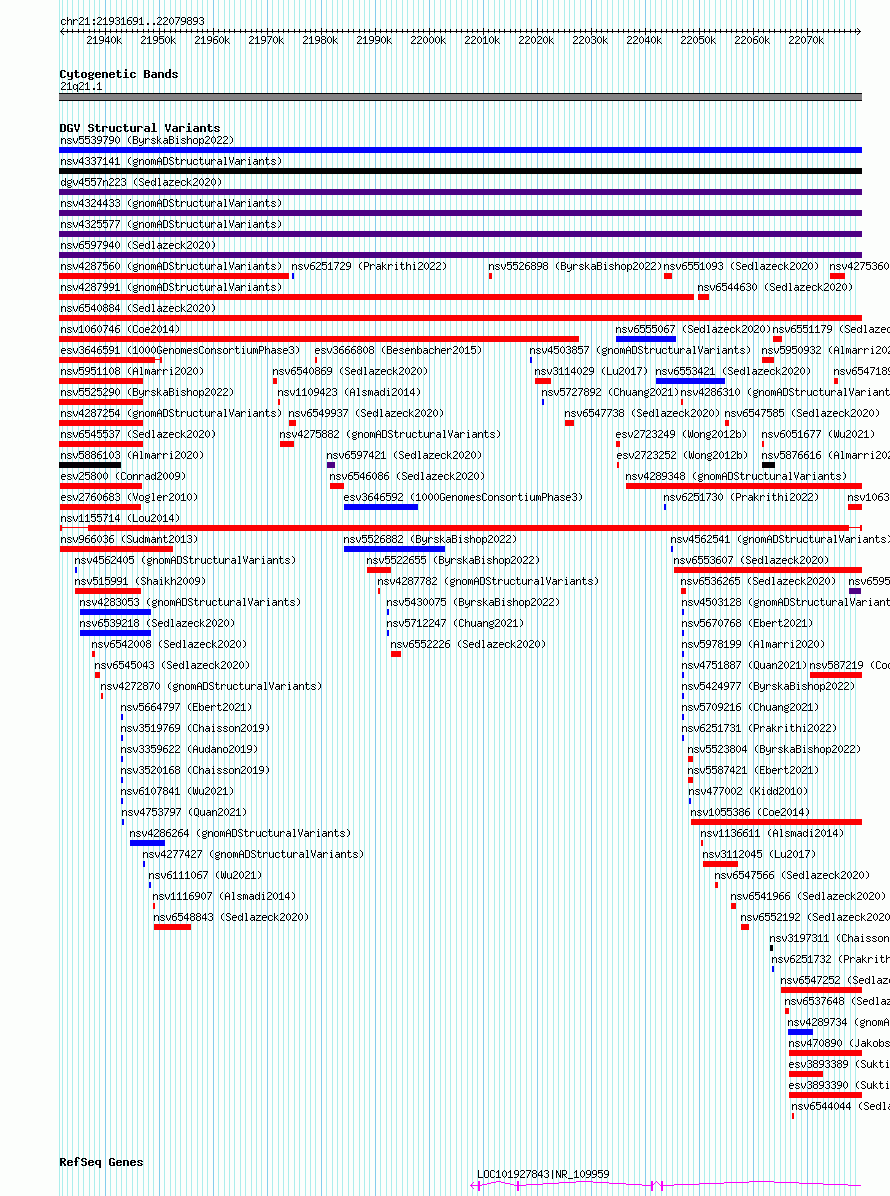Click nsv5525290 (ByrskaBishop2022) label
Viewport: 890px width, 1196px height.
(147, 392)
